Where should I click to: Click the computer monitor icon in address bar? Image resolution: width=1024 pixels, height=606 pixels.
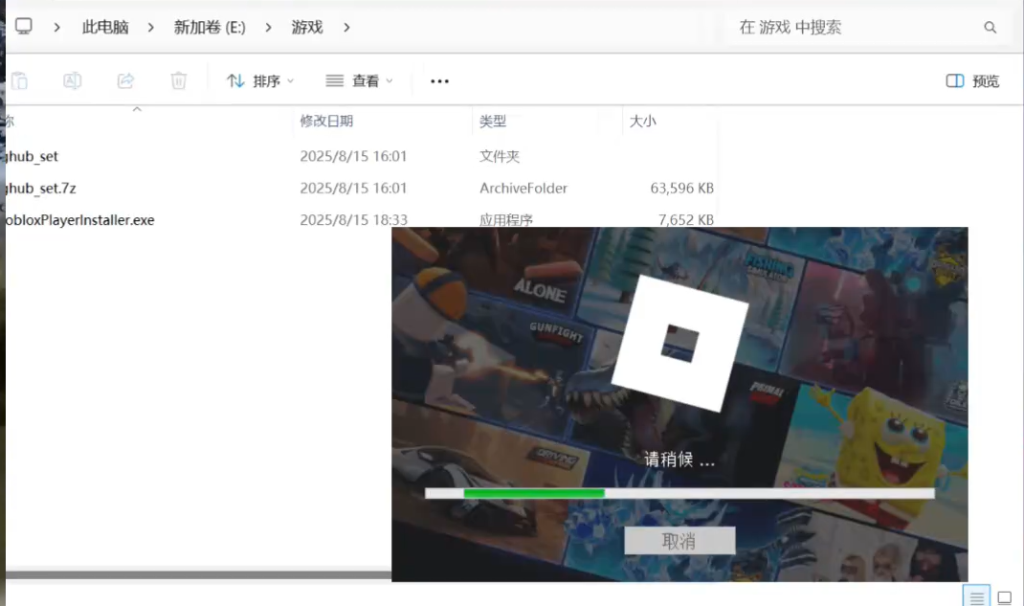pyautogui.click(x=23, y=27)
